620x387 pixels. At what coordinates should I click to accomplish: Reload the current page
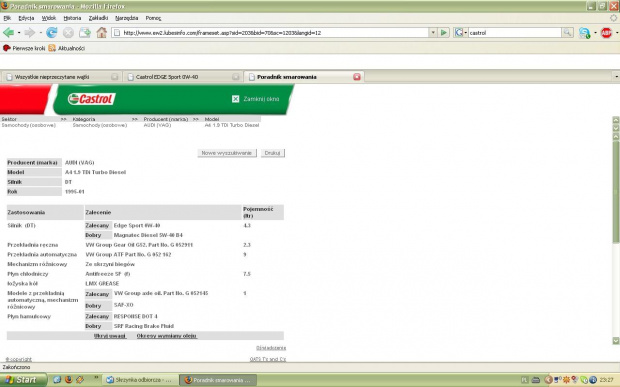[x=51, y=33]
